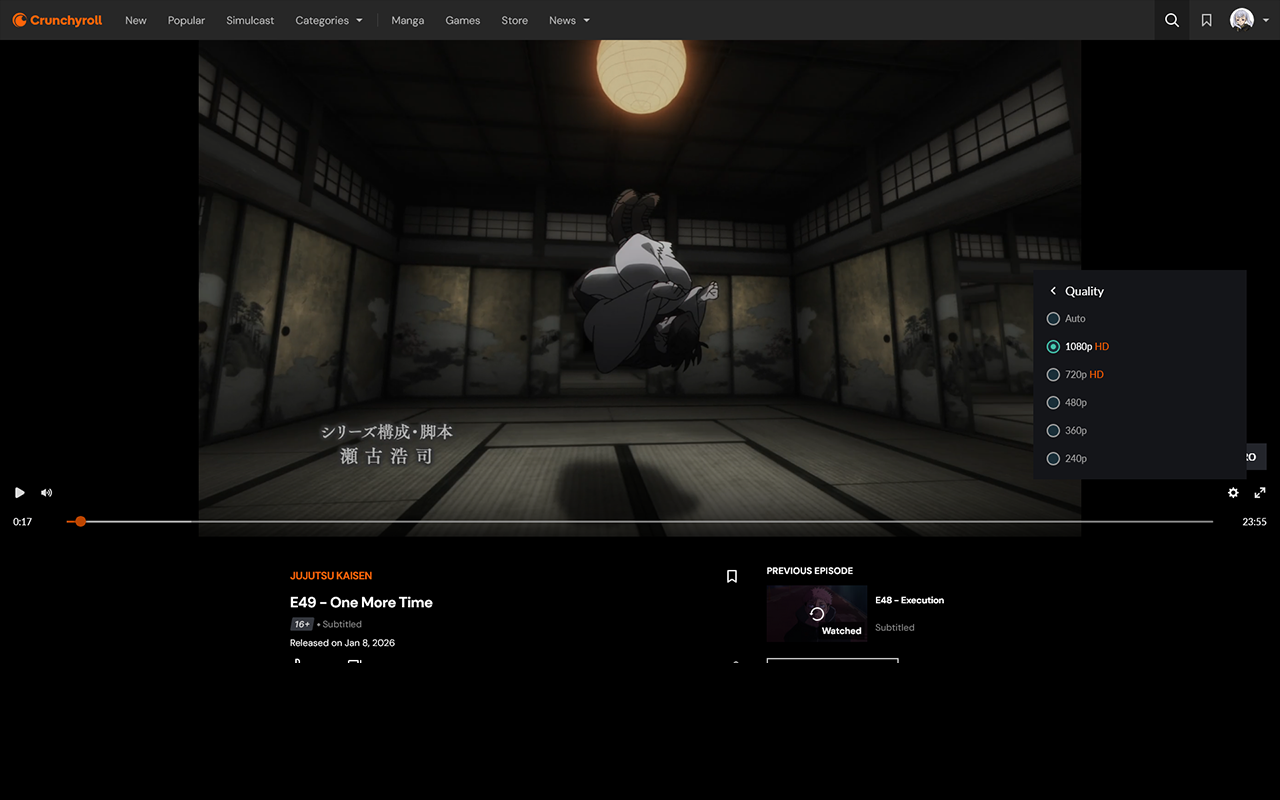
Task: Open the Games section
Action: click(x=463, y=20)
